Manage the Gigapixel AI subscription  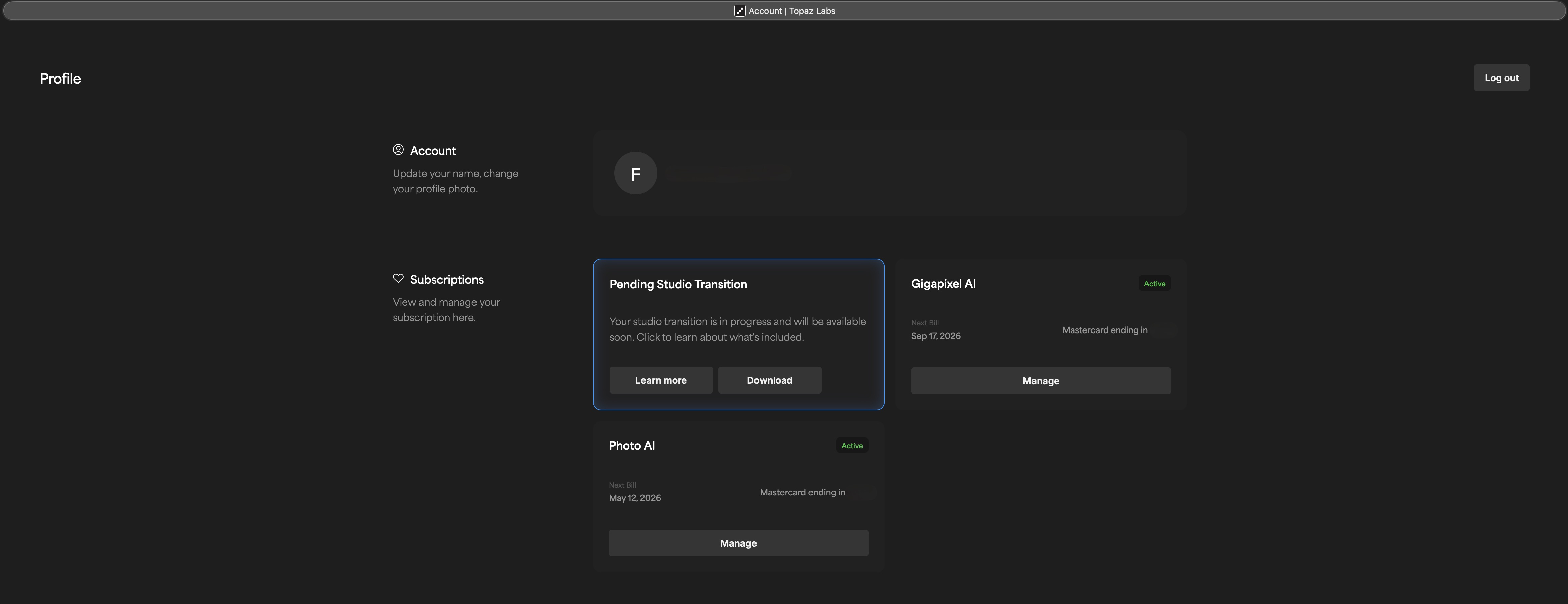1040,381
